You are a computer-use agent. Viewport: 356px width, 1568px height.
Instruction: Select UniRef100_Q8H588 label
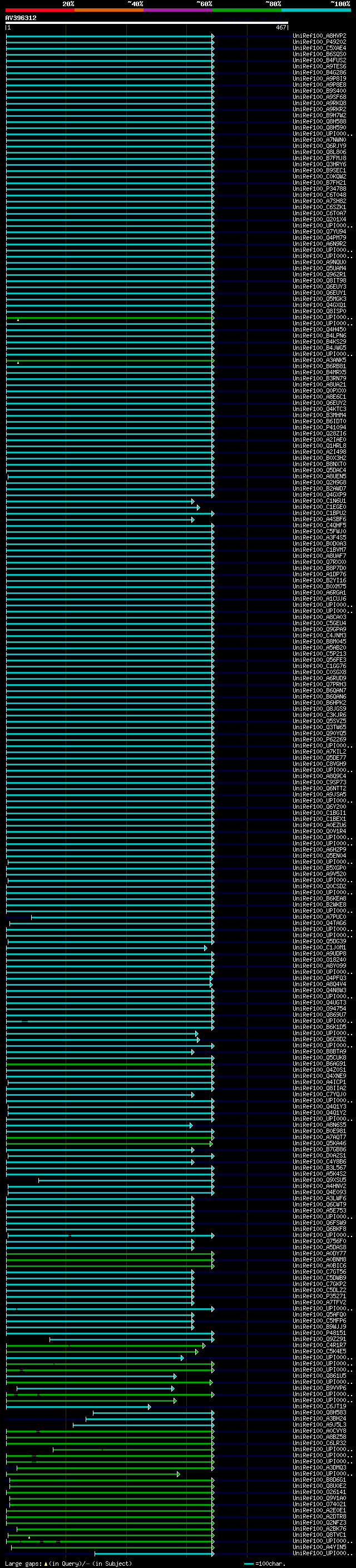(319, 121)
